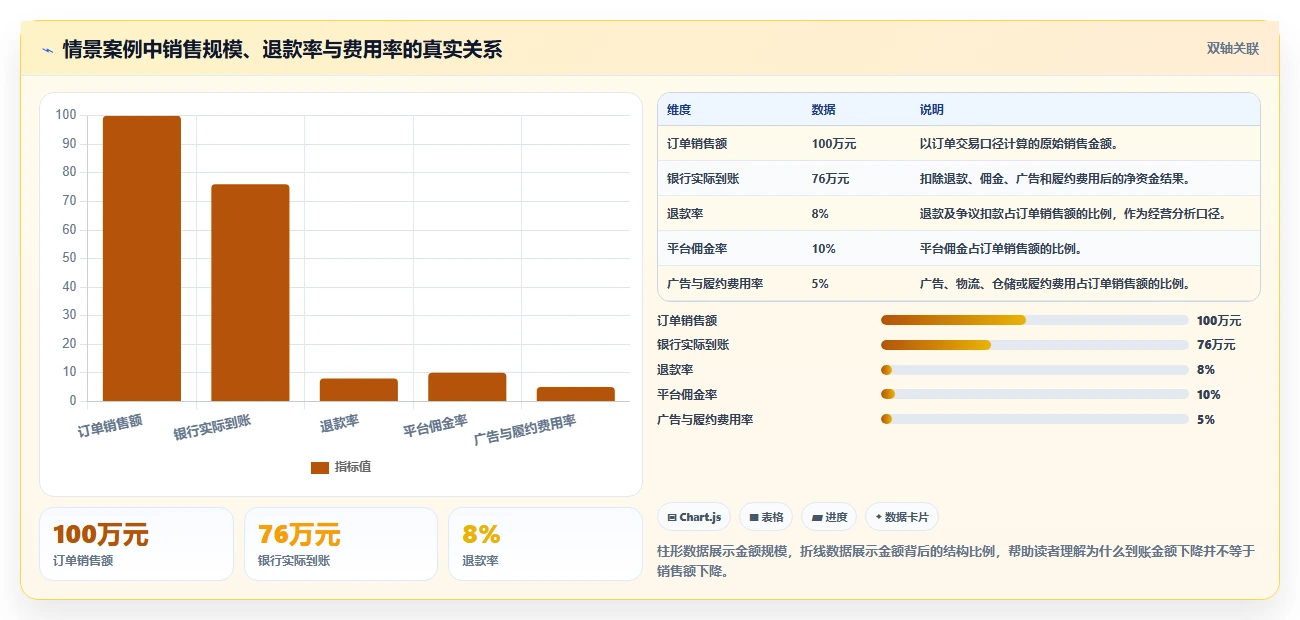Click the progress value 10%
The width and height of the screenshot is (1300, 620).
click(1209, 395)
